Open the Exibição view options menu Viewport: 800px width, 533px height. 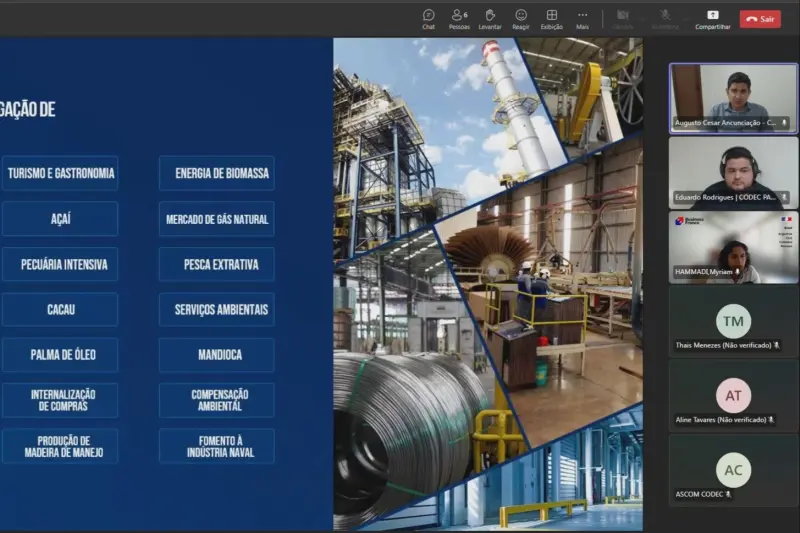click(552, 18)
